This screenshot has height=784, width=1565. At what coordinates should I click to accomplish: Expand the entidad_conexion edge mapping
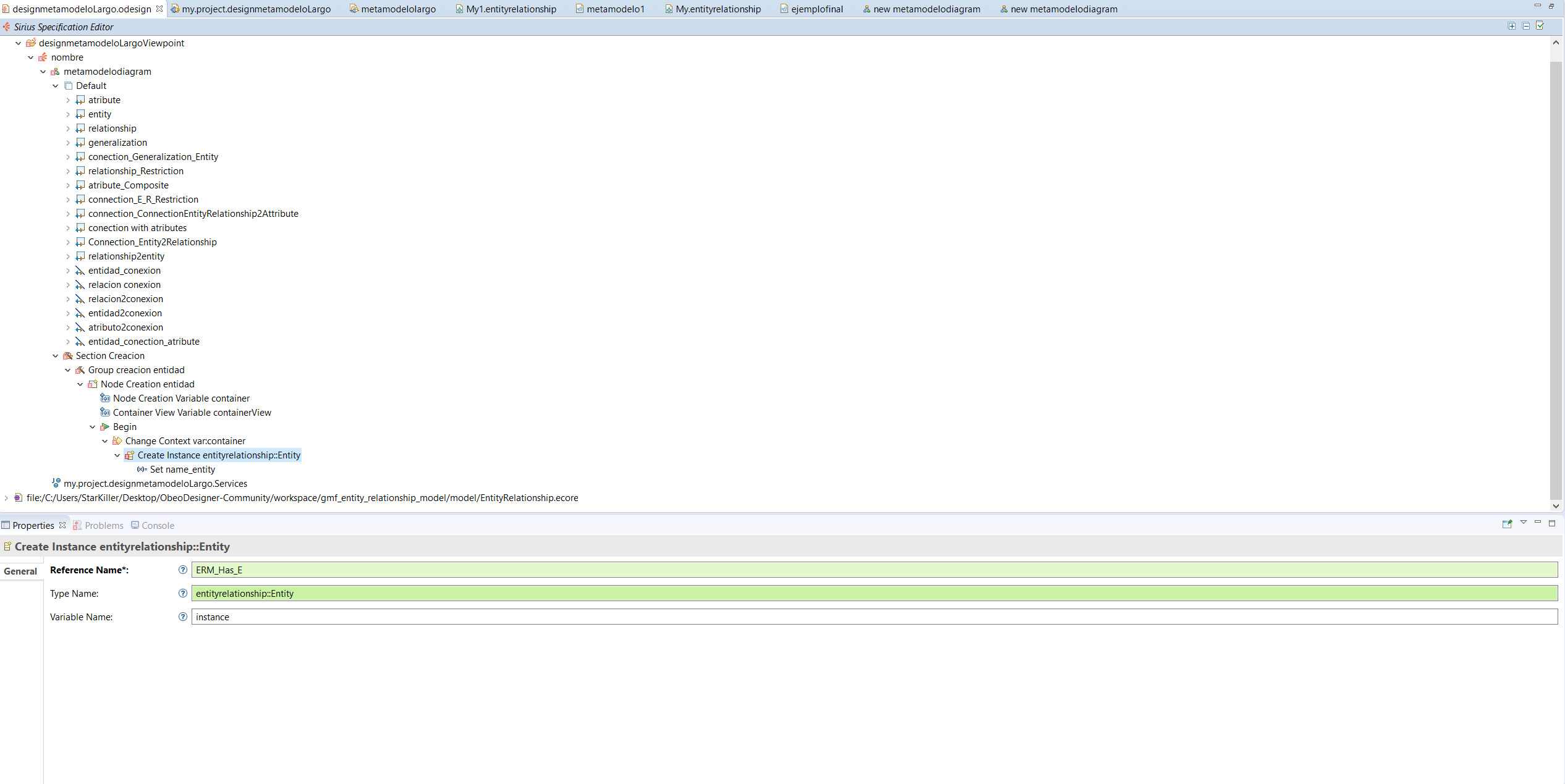point(68,271)
